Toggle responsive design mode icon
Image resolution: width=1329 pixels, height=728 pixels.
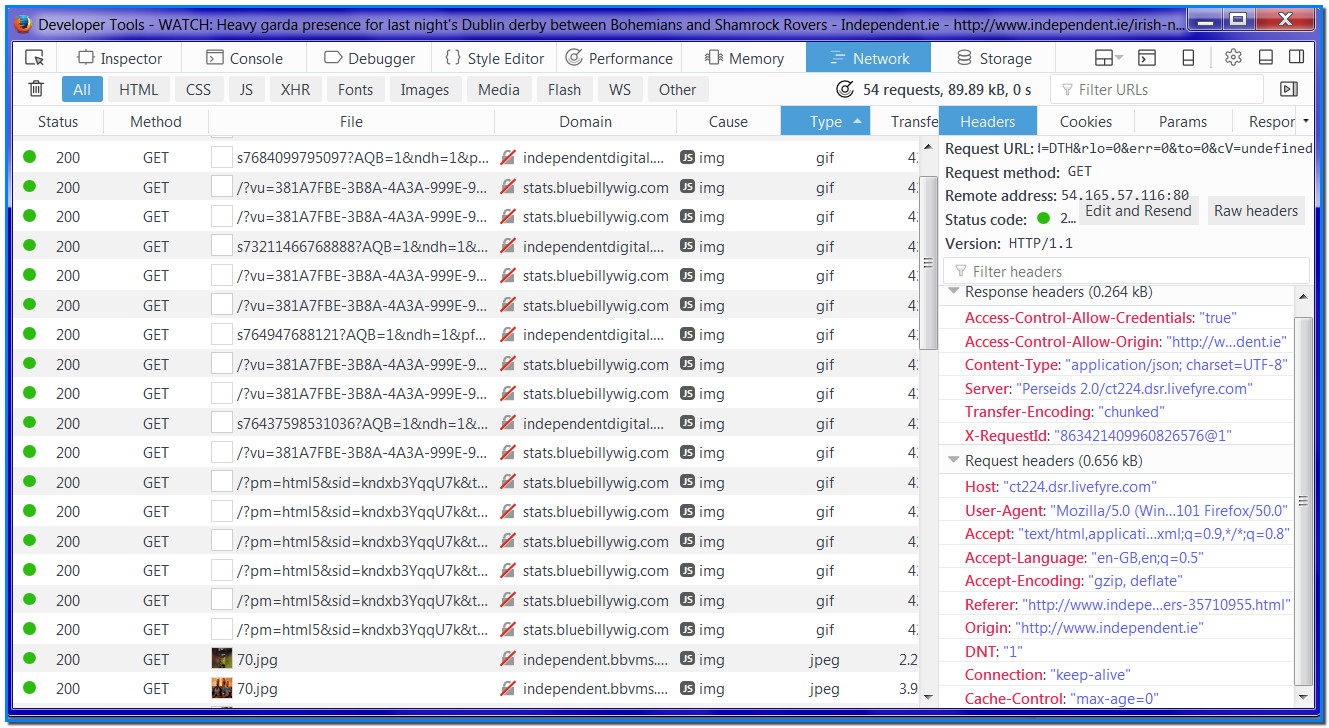click(1189, 58)
